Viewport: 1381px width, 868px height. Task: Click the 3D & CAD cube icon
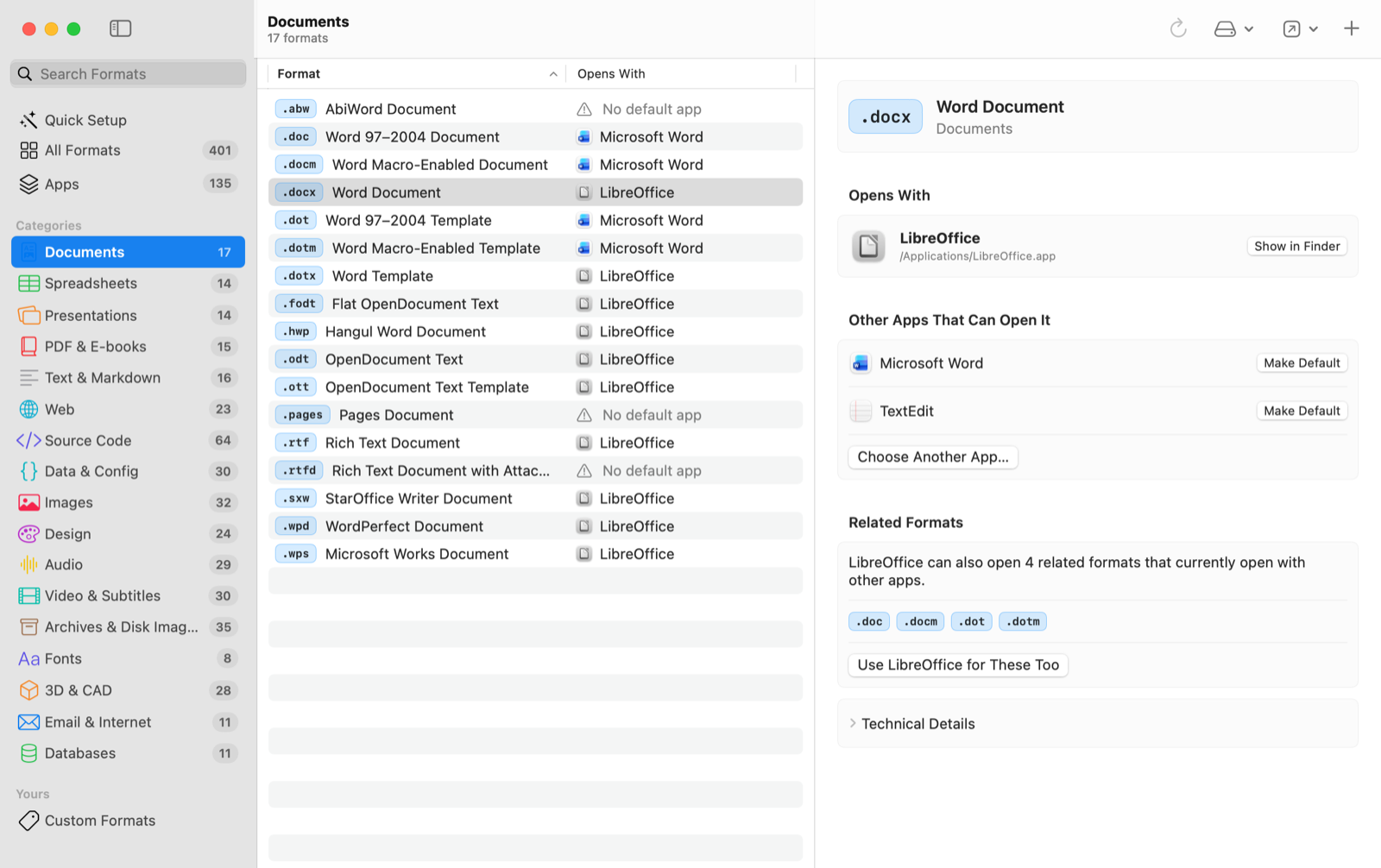[28, 690]
